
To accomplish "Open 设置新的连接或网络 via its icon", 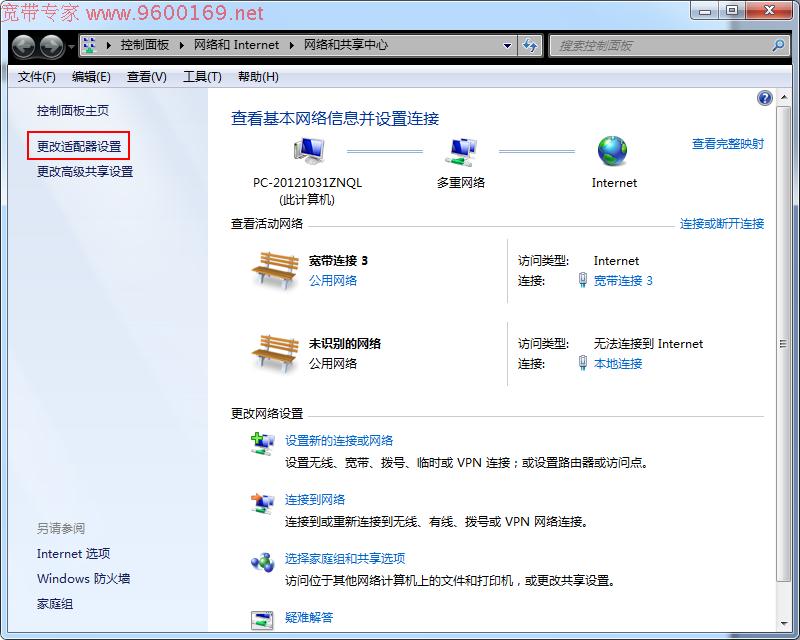I will (262, 441).
